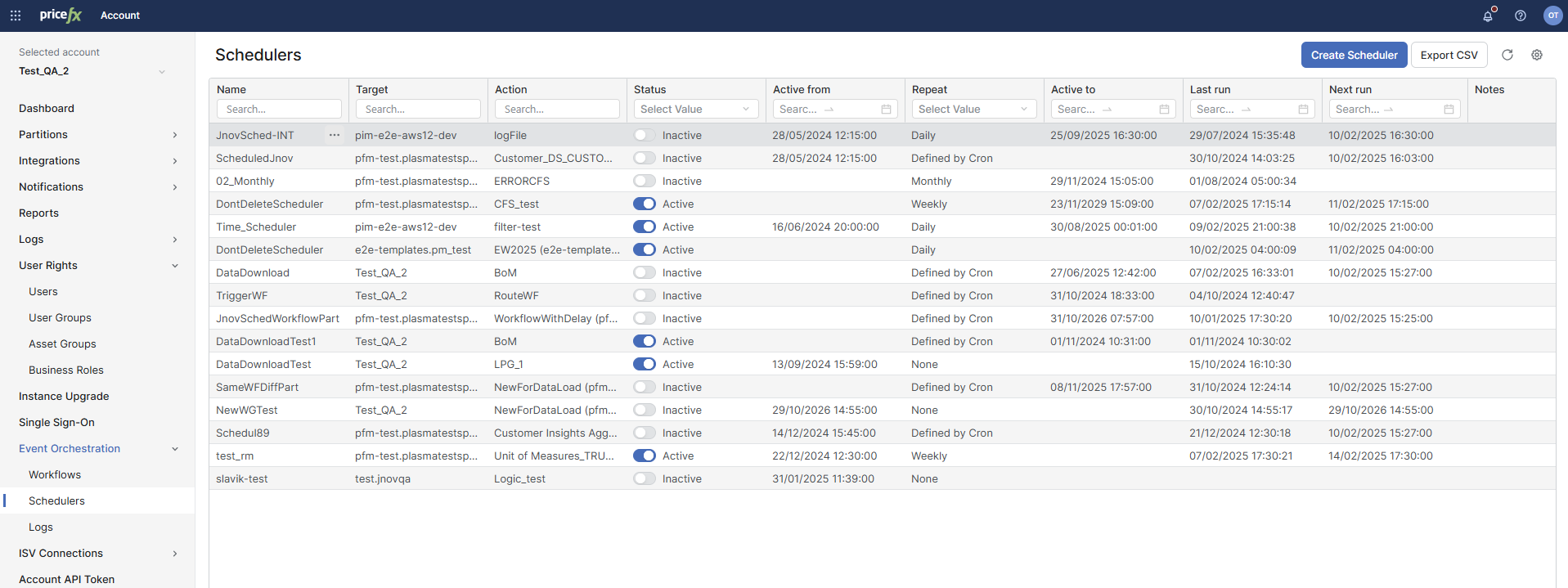Open calendar in Next run filter
1568x588 pixels.
[1449, 109]
